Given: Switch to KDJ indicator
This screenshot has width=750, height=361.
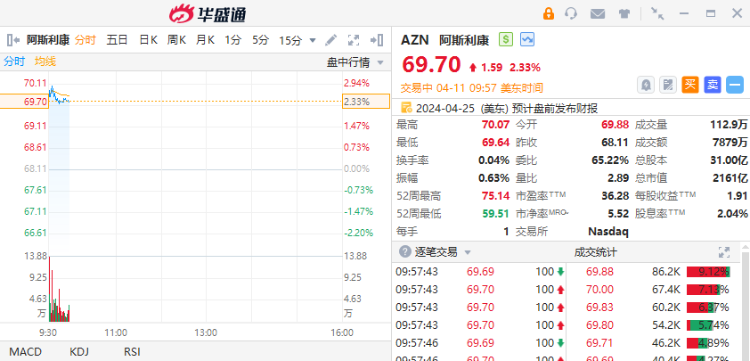Looking at the screenshot, I should pyautogui.click(x=79, y=352).
